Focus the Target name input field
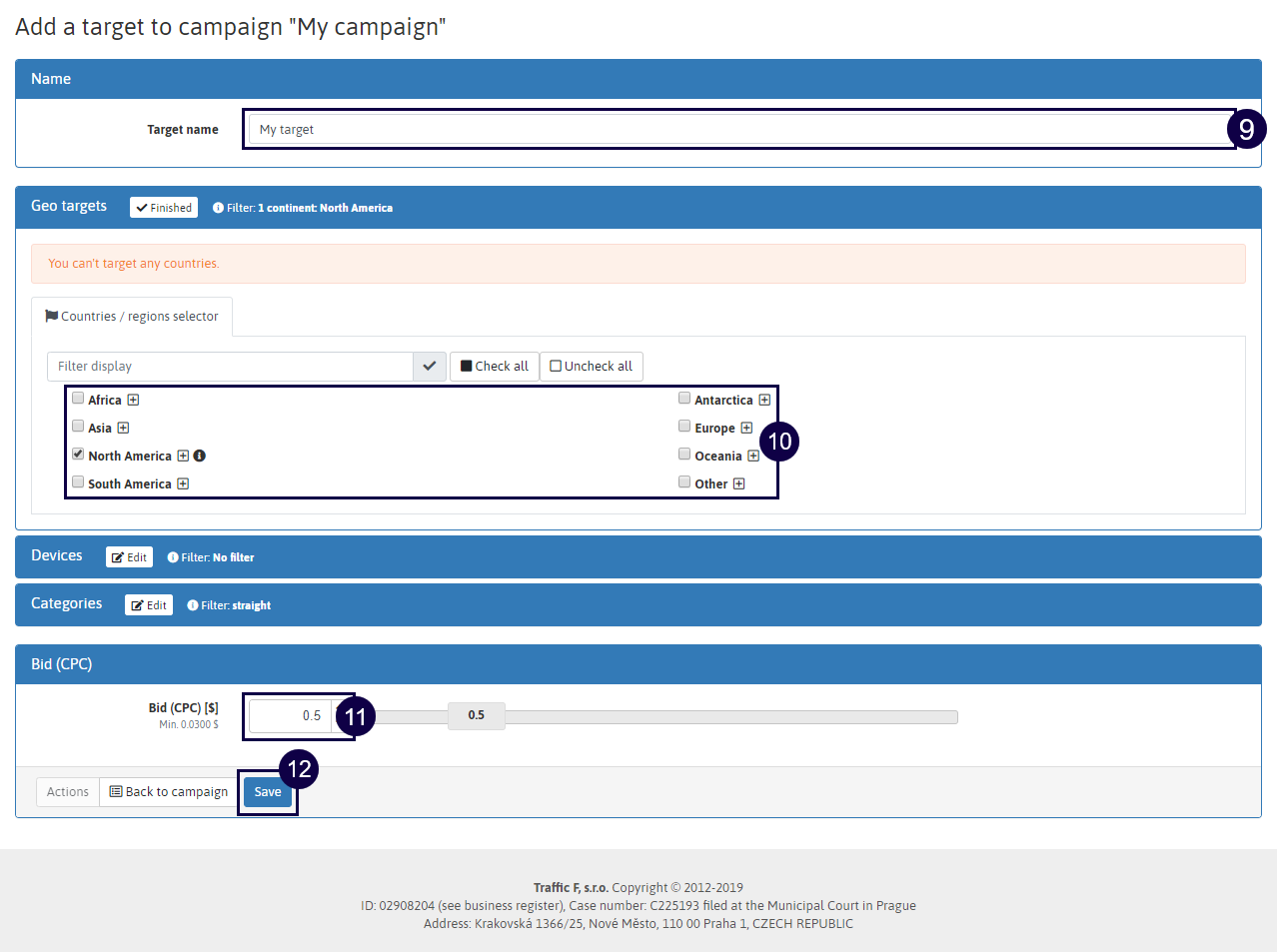This screenshot has width=1277, height=952. click(x=739, y=130)
